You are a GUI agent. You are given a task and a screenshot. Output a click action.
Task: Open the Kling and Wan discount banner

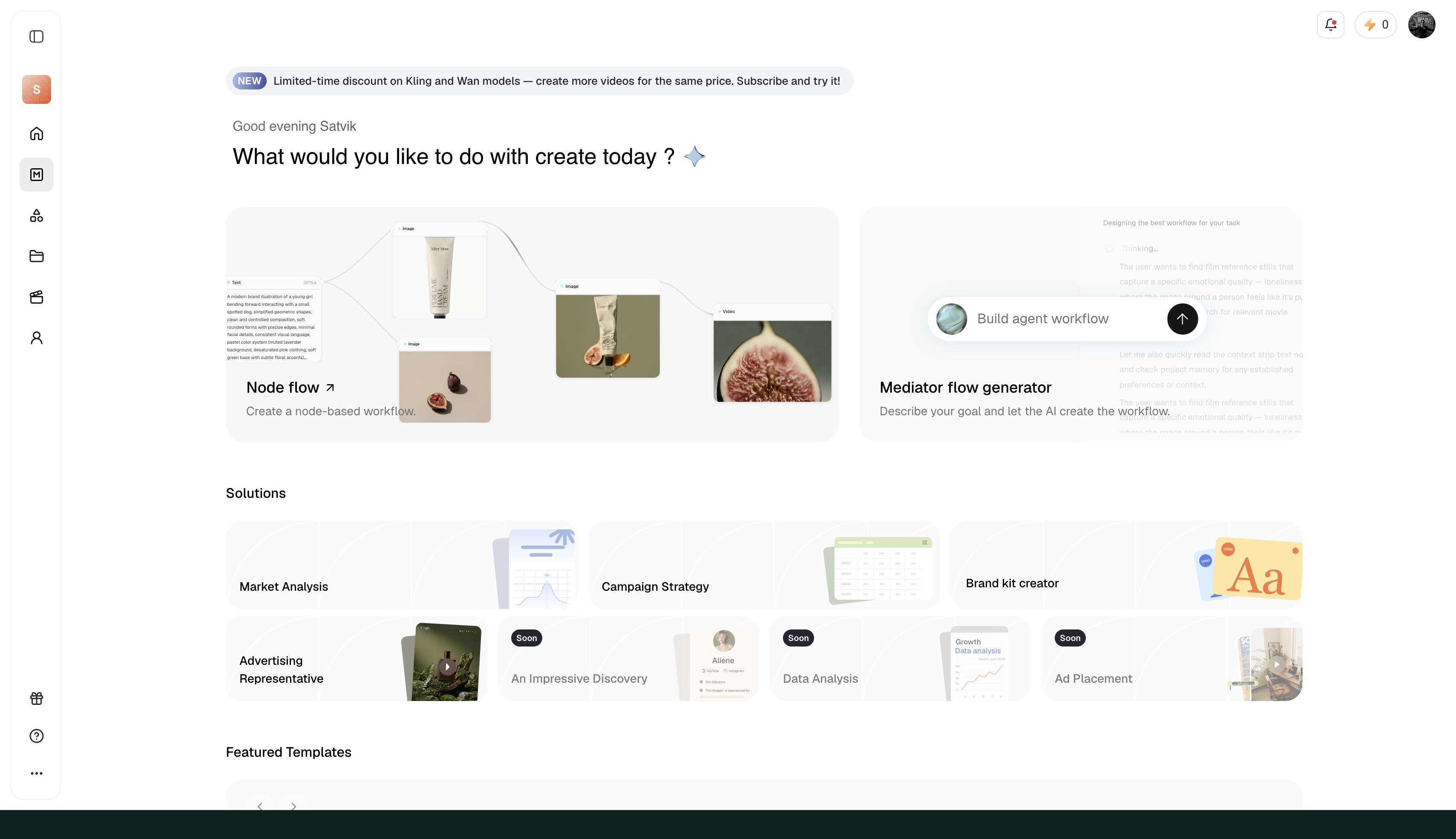click(x=539, y=80)
